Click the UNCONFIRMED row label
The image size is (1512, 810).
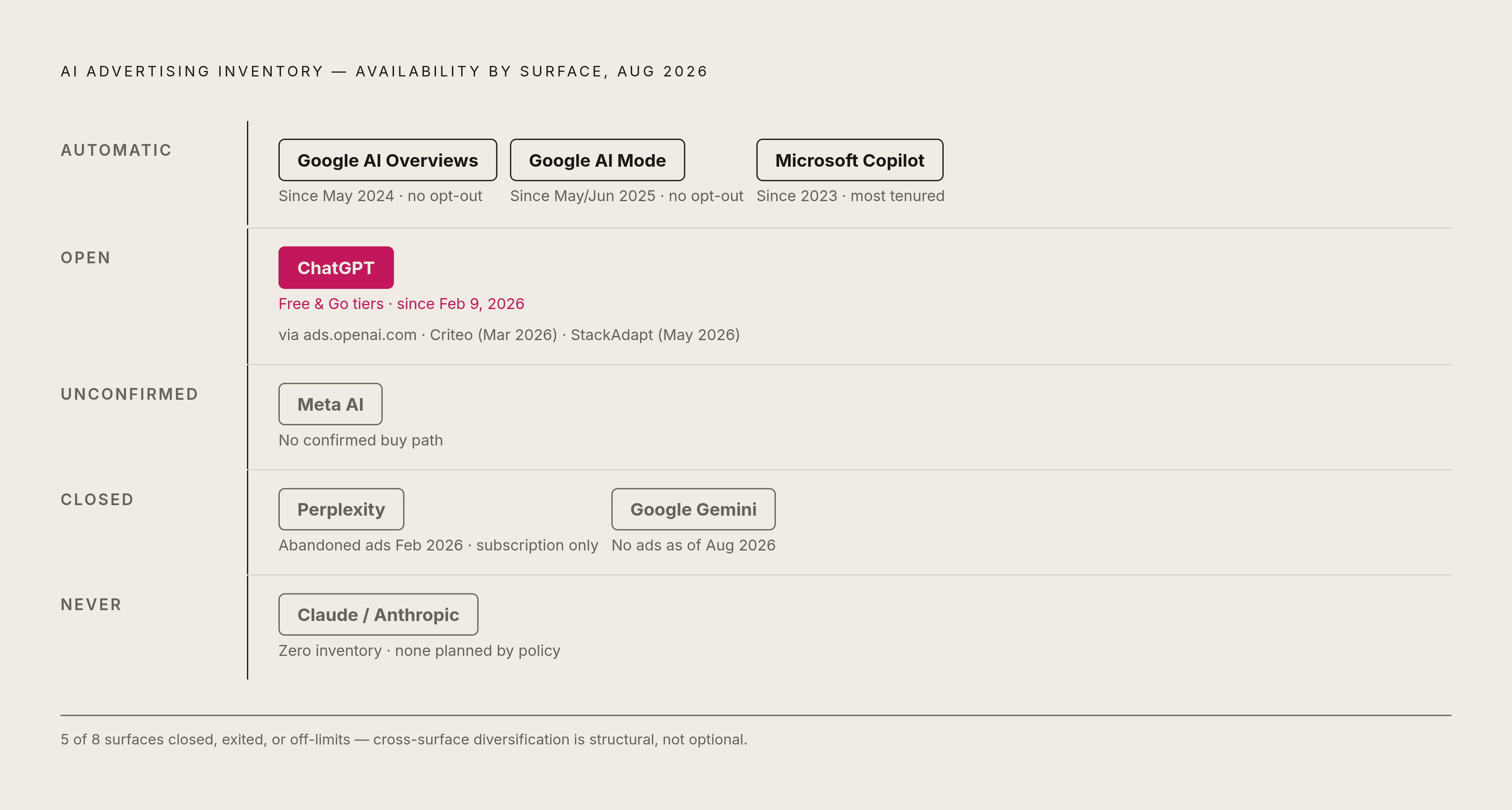tap(130, 394)
